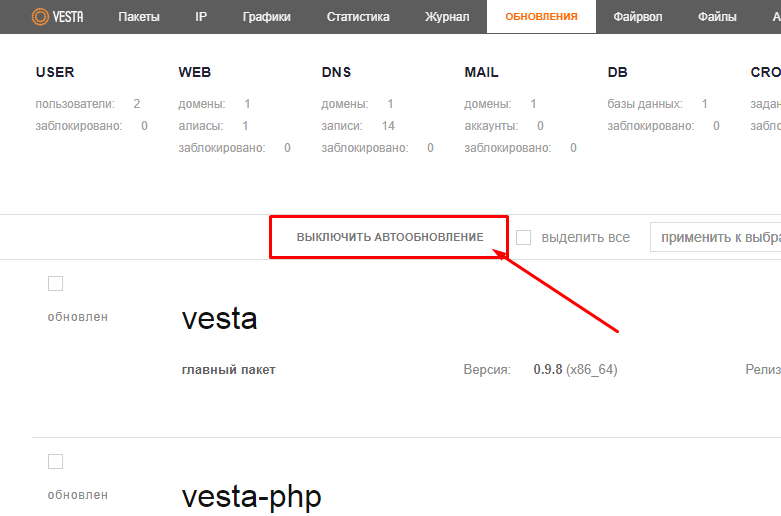Click the vesta-php package name
Viewport: 781px width, 516px height.
pos(251,496)
